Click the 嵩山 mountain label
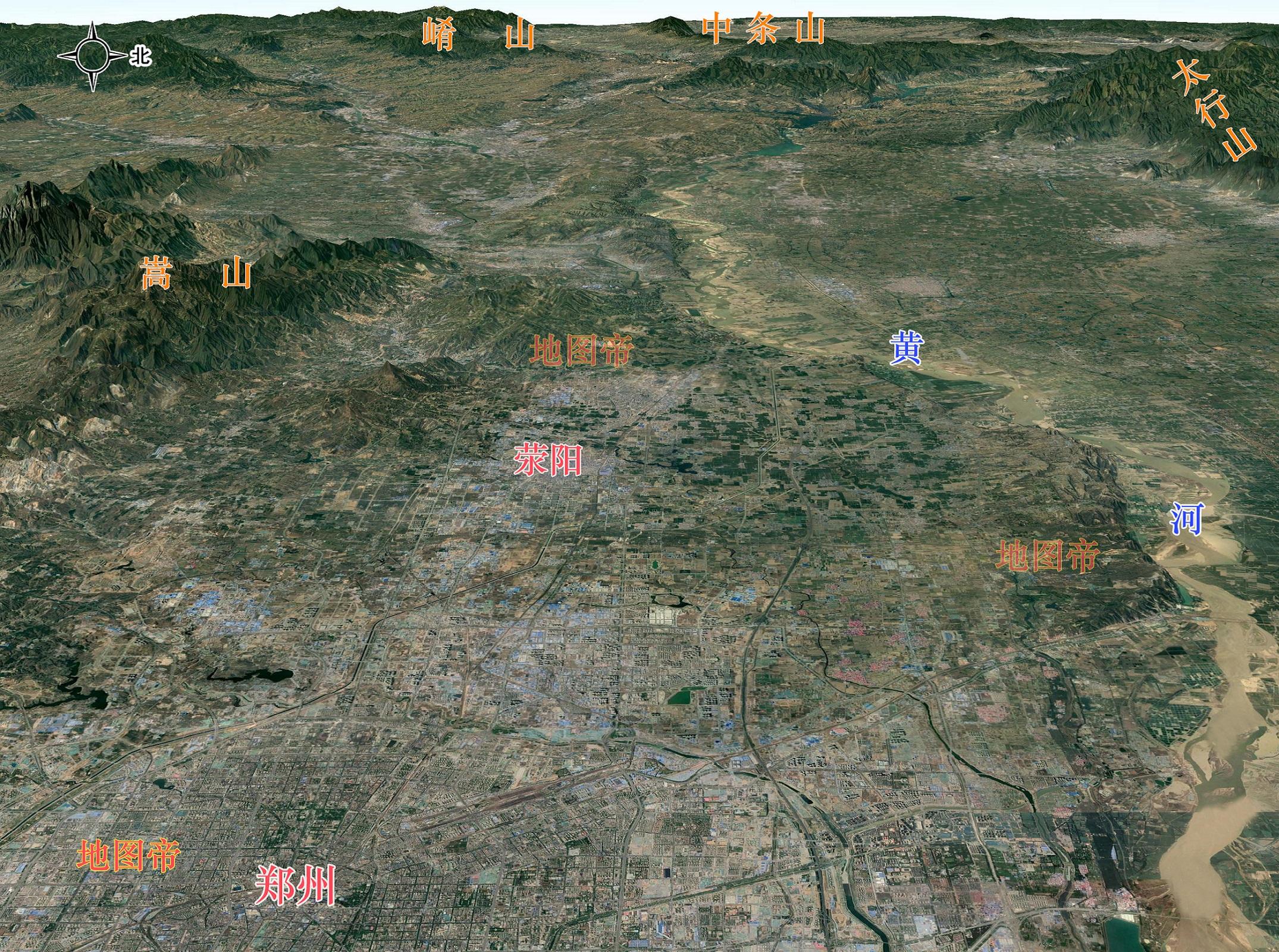Viewport: 1279px width, 952px height. (x=196, y=274)
